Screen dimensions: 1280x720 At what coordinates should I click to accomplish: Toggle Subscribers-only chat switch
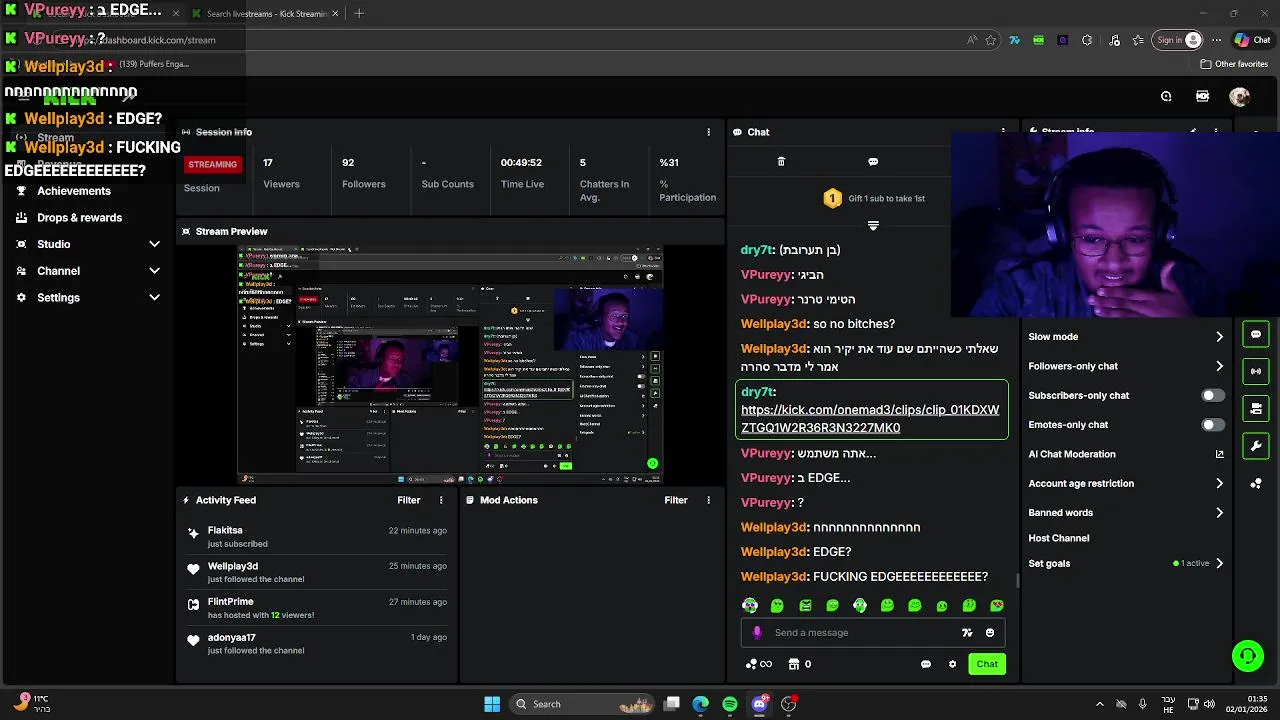coord(1212,395)
